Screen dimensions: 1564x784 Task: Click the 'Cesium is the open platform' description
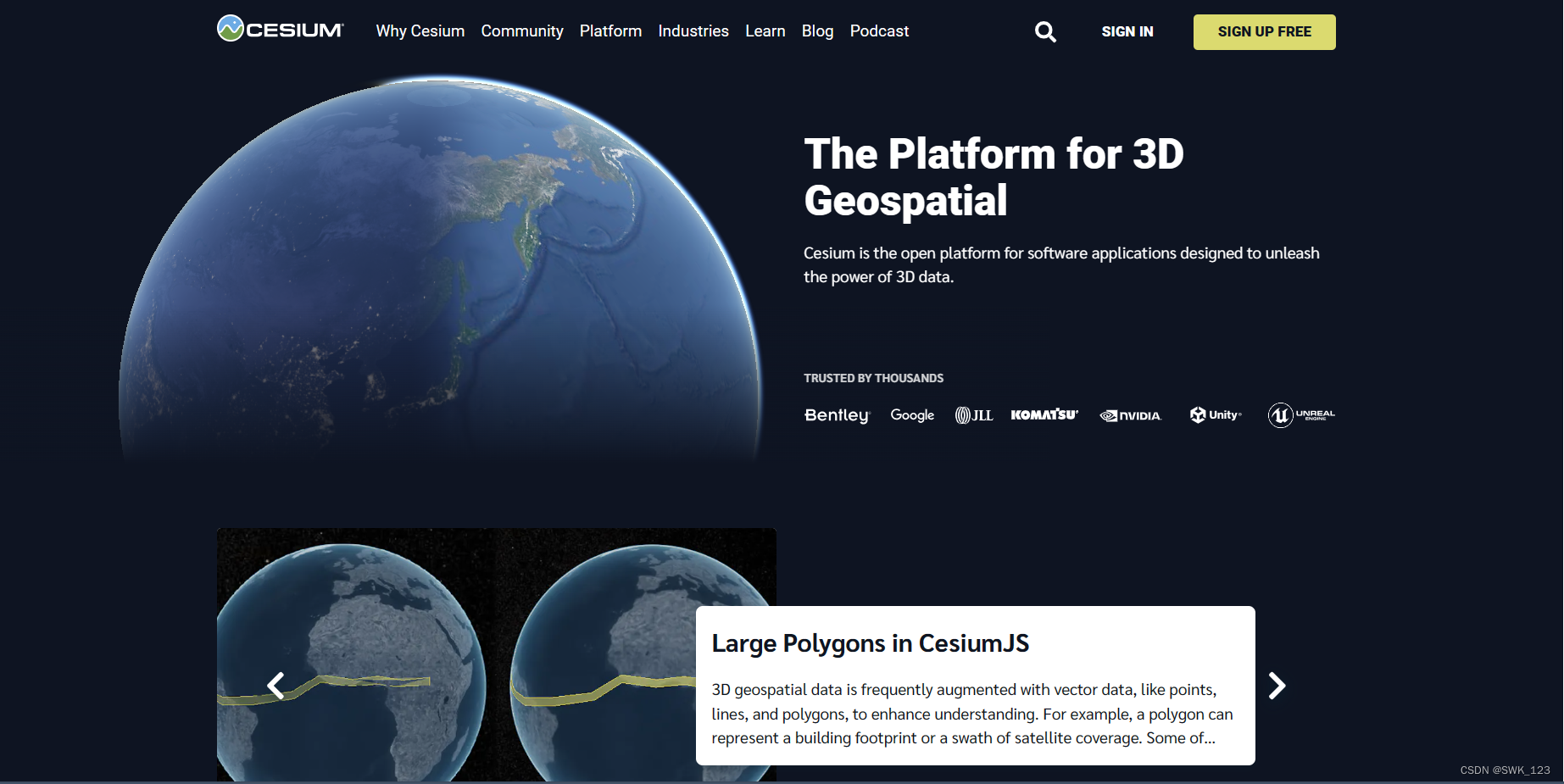coord(1061,264)
